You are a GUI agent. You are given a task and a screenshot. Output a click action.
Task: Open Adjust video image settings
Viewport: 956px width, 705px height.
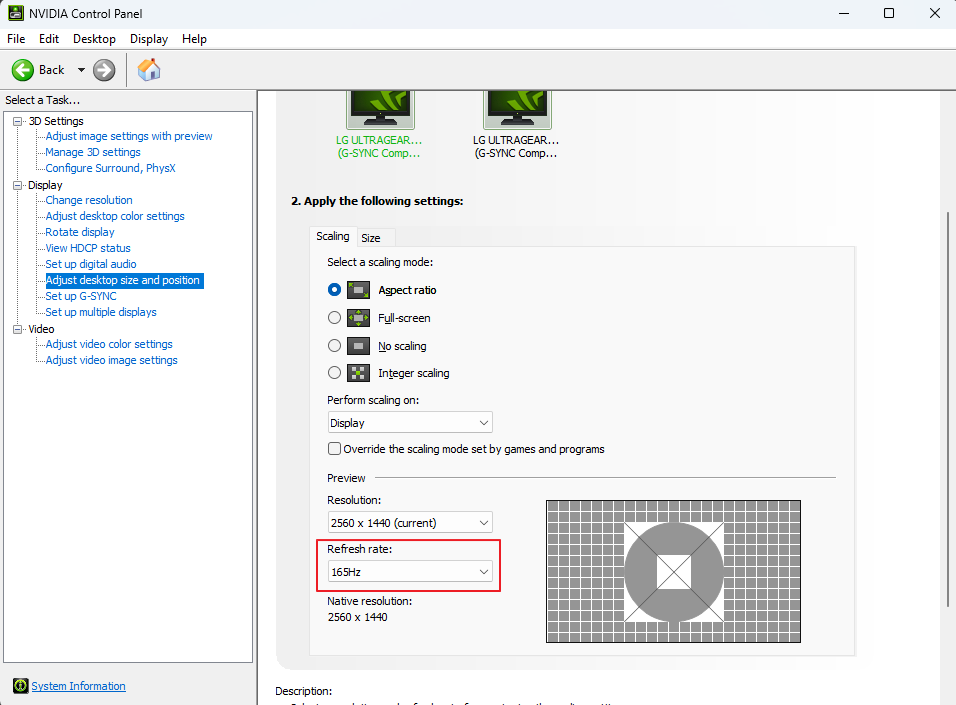pos(112,360)
